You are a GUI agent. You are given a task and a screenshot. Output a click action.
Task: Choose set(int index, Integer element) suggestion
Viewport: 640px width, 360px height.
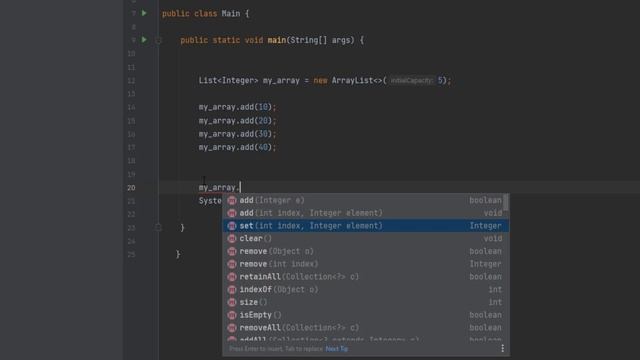[x=366, y=226]
